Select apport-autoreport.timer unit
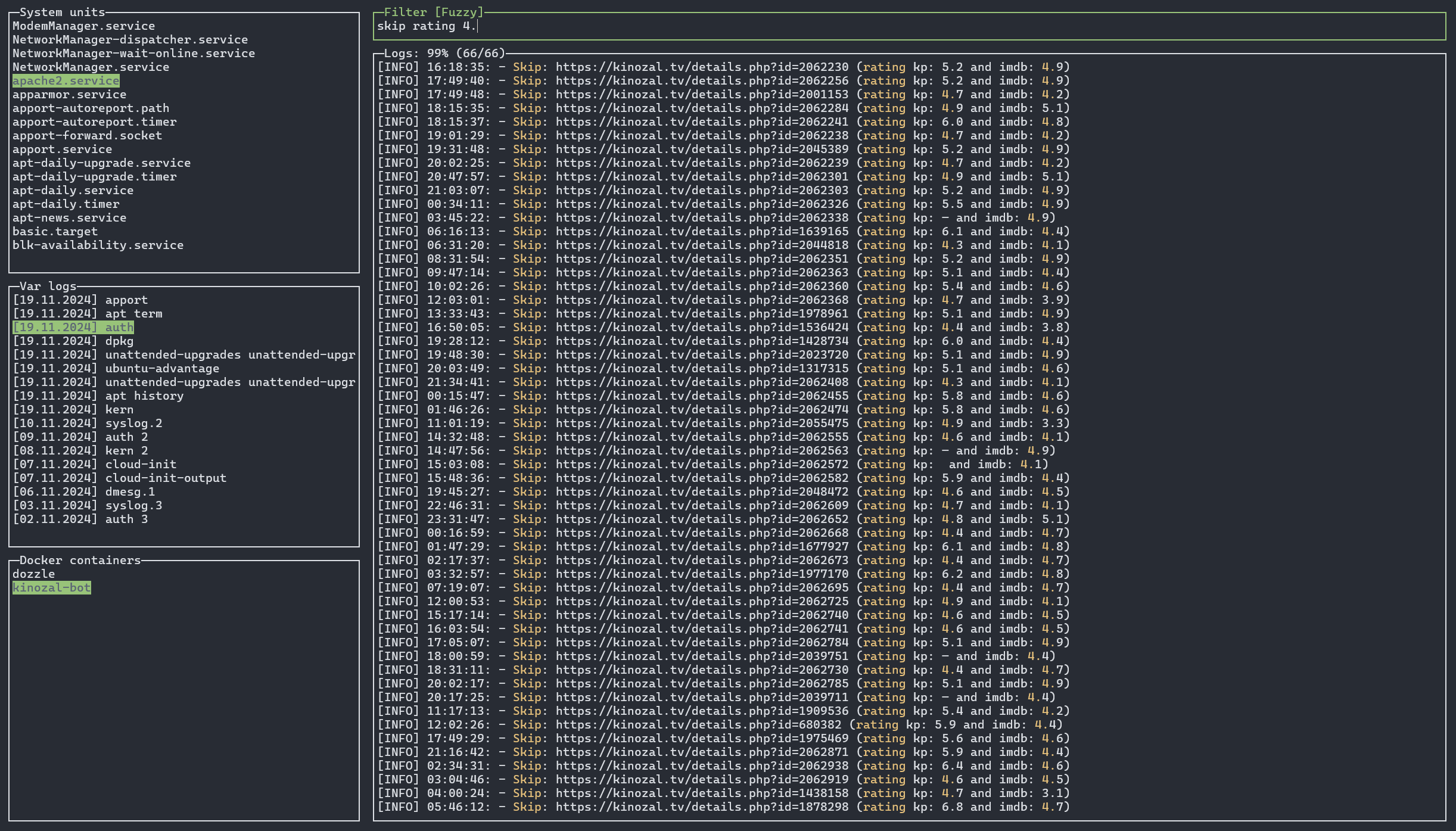 point(94,122)
